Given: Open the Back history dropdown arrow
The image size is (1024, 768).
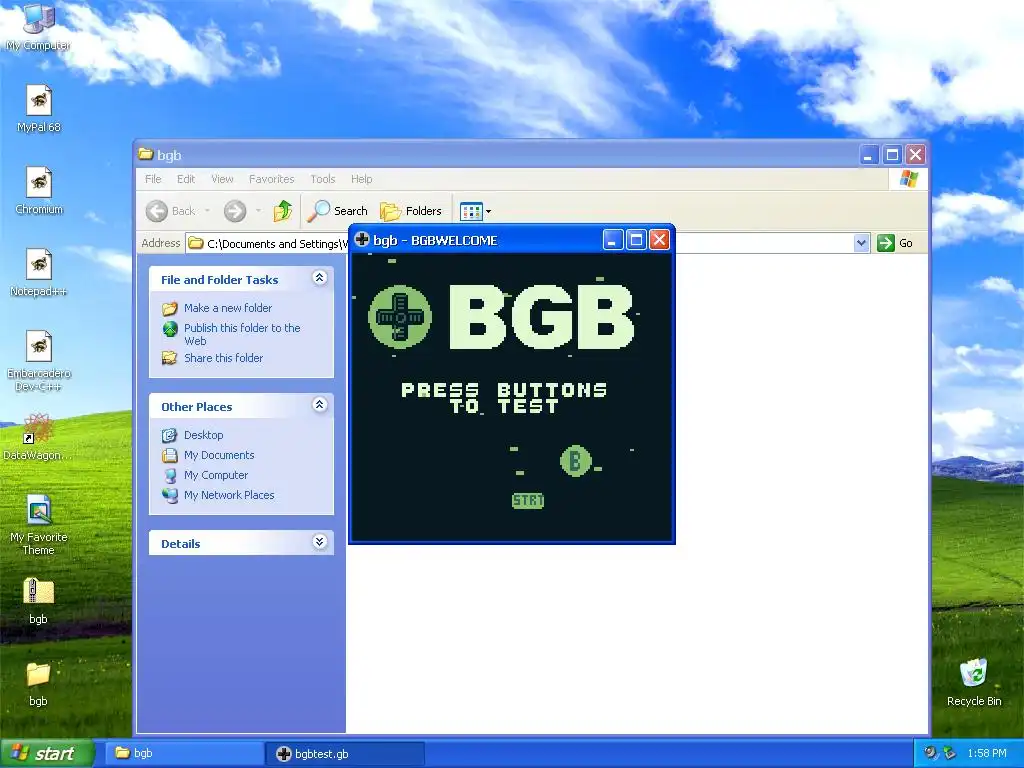Looking at the screenshot, I should click(208, 211).
